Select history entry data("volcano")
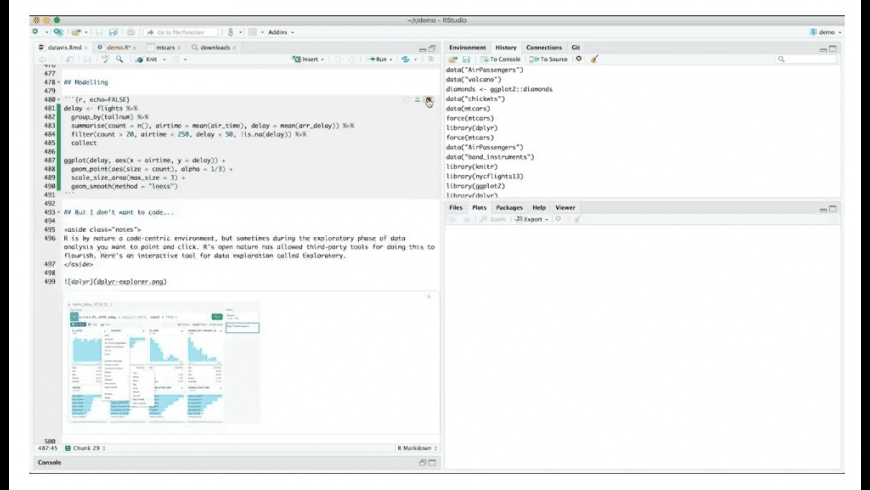Image resolution: width=870 pixels, height=490 pixels. [x=474, y=79]
